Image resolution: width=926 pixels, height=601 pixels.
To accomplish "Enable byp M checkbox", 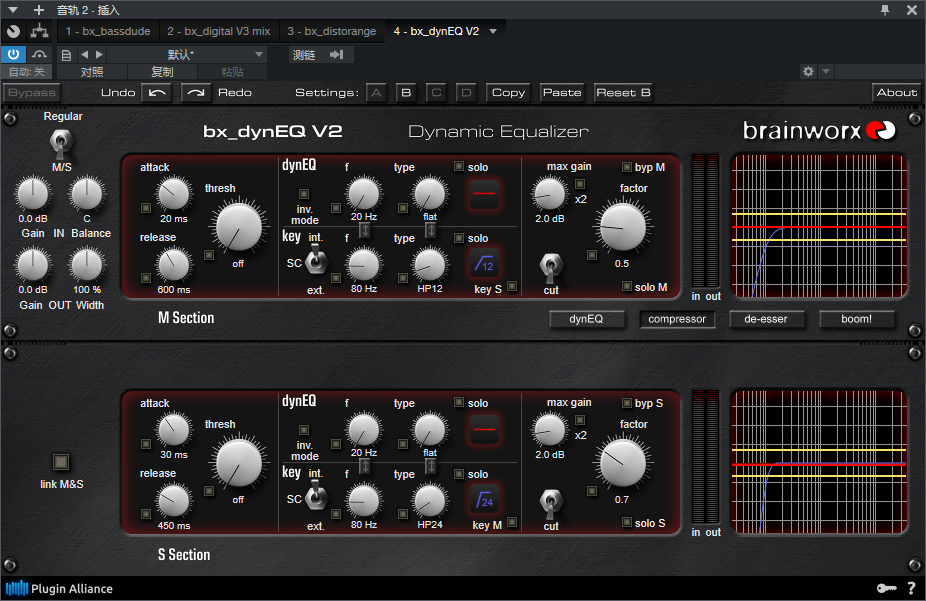I will point(627,167).
